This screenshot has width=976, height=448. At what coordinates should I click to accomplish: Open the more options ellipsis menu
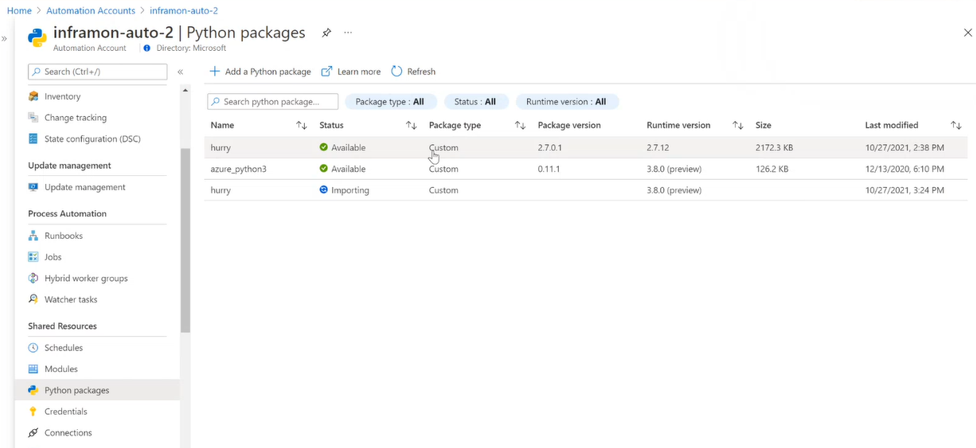pyautogui.click(x=348, y=33)
